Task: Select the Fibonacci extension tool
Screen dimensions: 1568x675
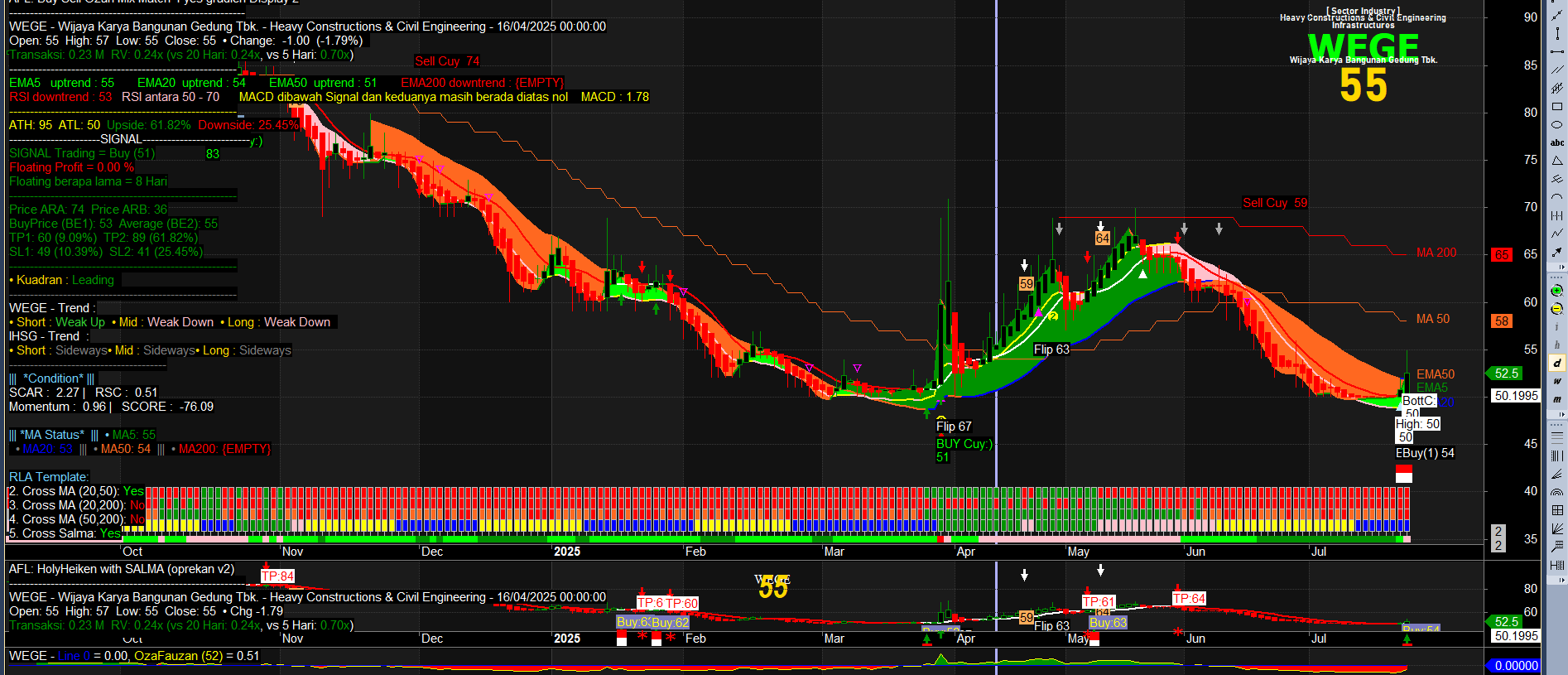Action: (x=1557, y=546)
